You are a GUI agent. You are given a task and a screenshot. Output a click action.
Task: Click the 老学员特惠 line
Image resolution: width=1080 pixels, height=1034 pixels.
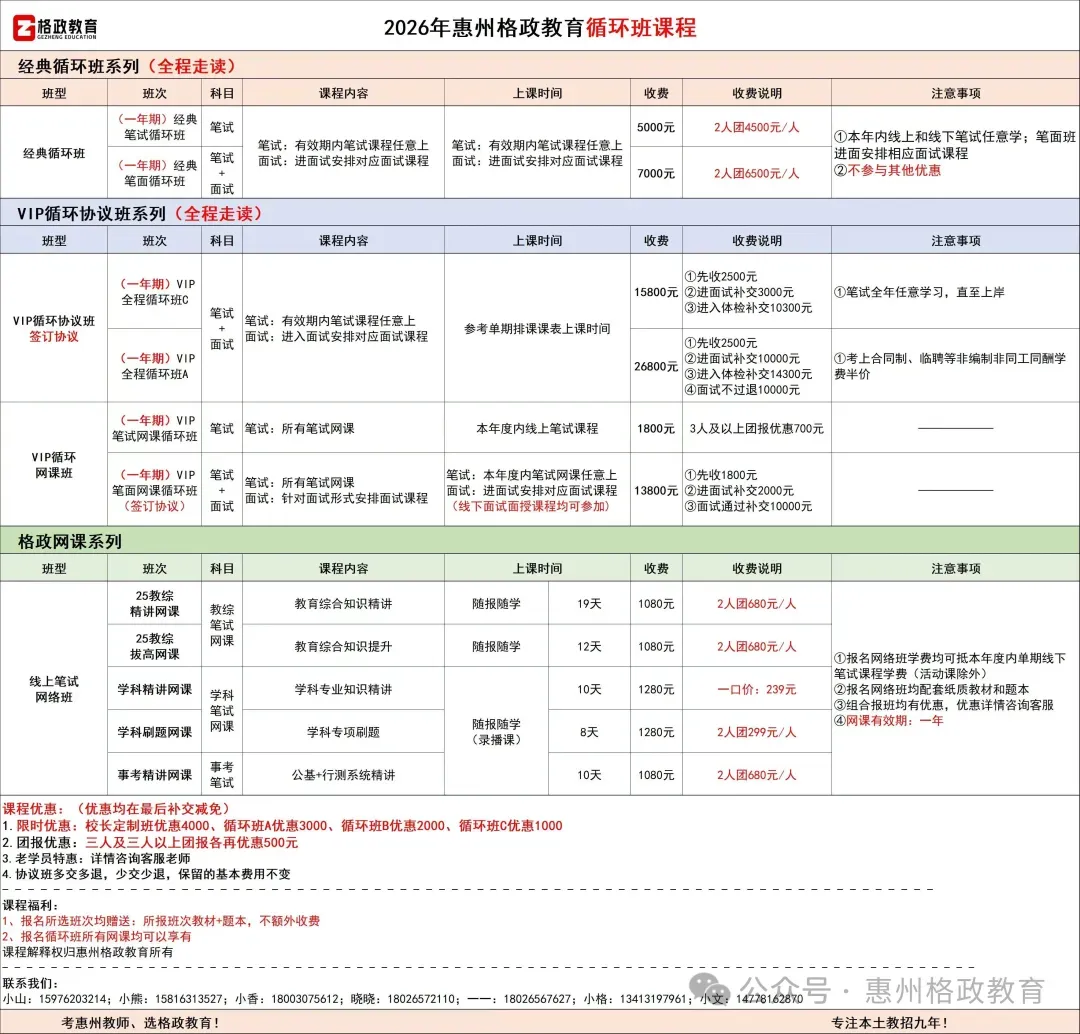[x=96, y=858]
